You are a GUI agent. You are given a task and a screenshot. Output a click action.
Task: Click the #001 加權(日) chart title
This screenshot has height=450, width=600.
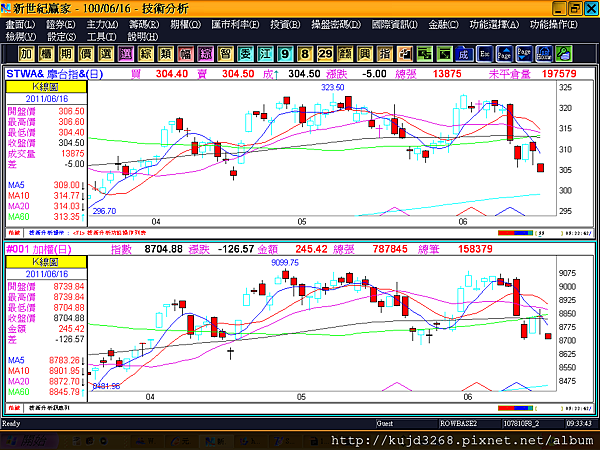click(39, 249)
